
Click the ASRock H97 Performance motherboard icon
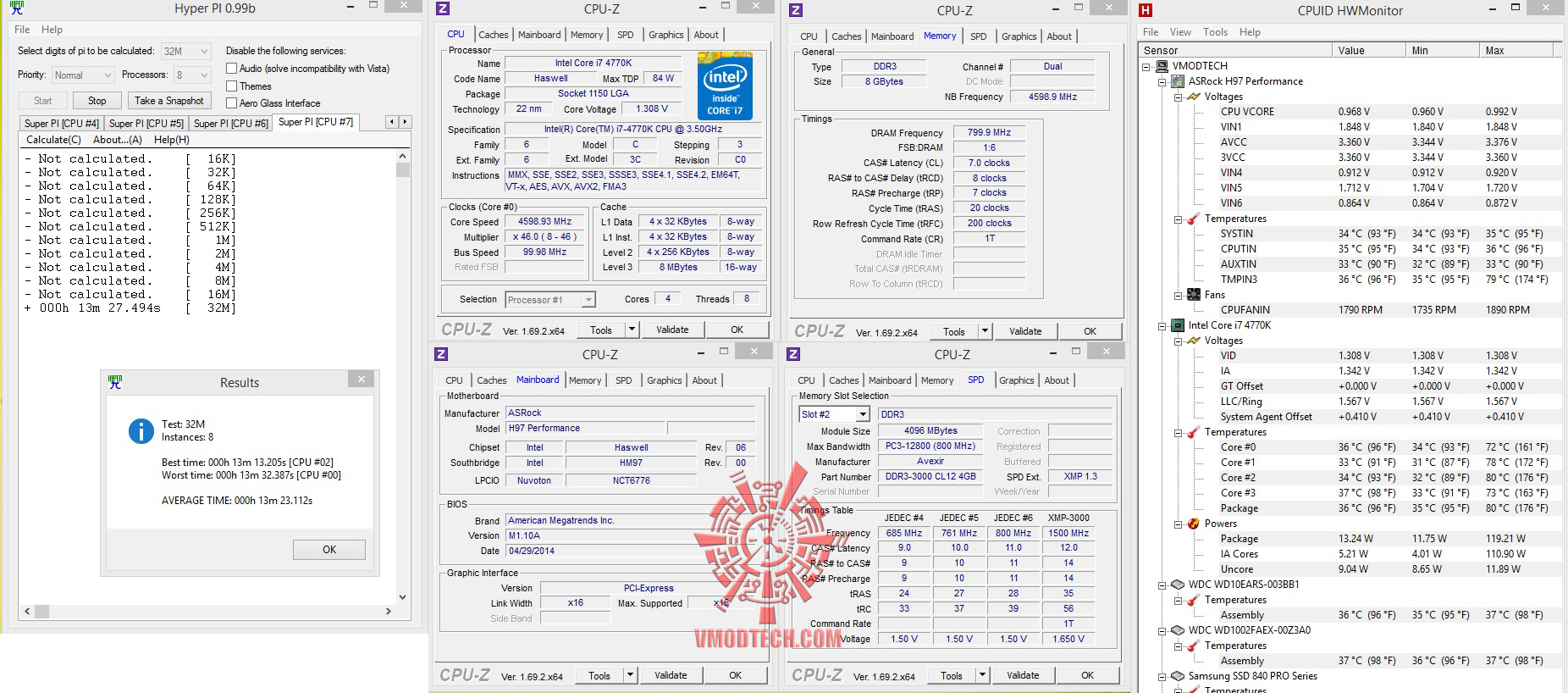point(1178,81)
